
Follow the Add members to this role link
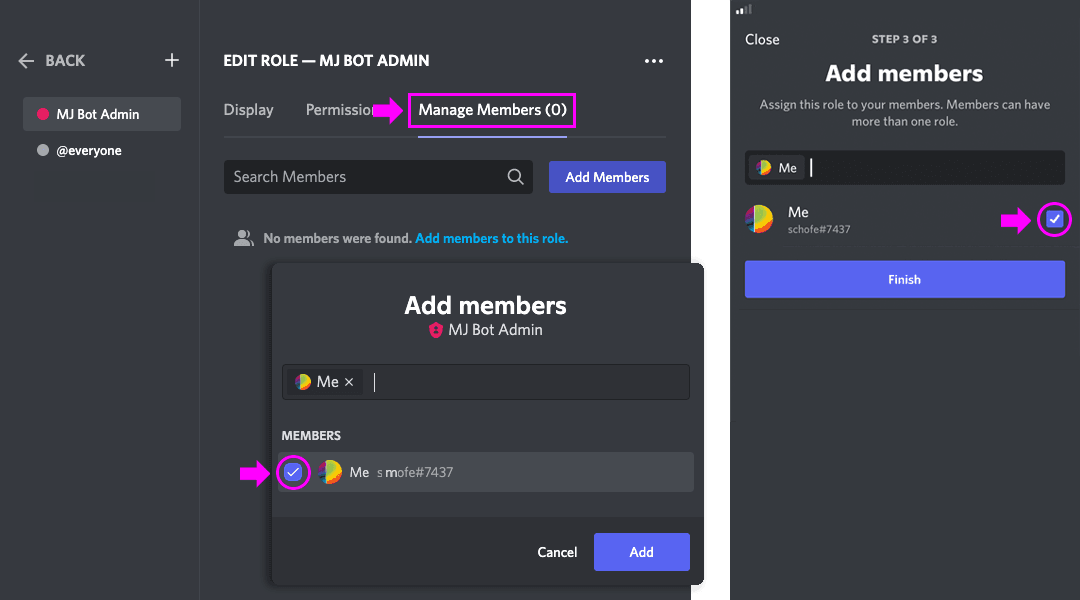click(492, 238)
